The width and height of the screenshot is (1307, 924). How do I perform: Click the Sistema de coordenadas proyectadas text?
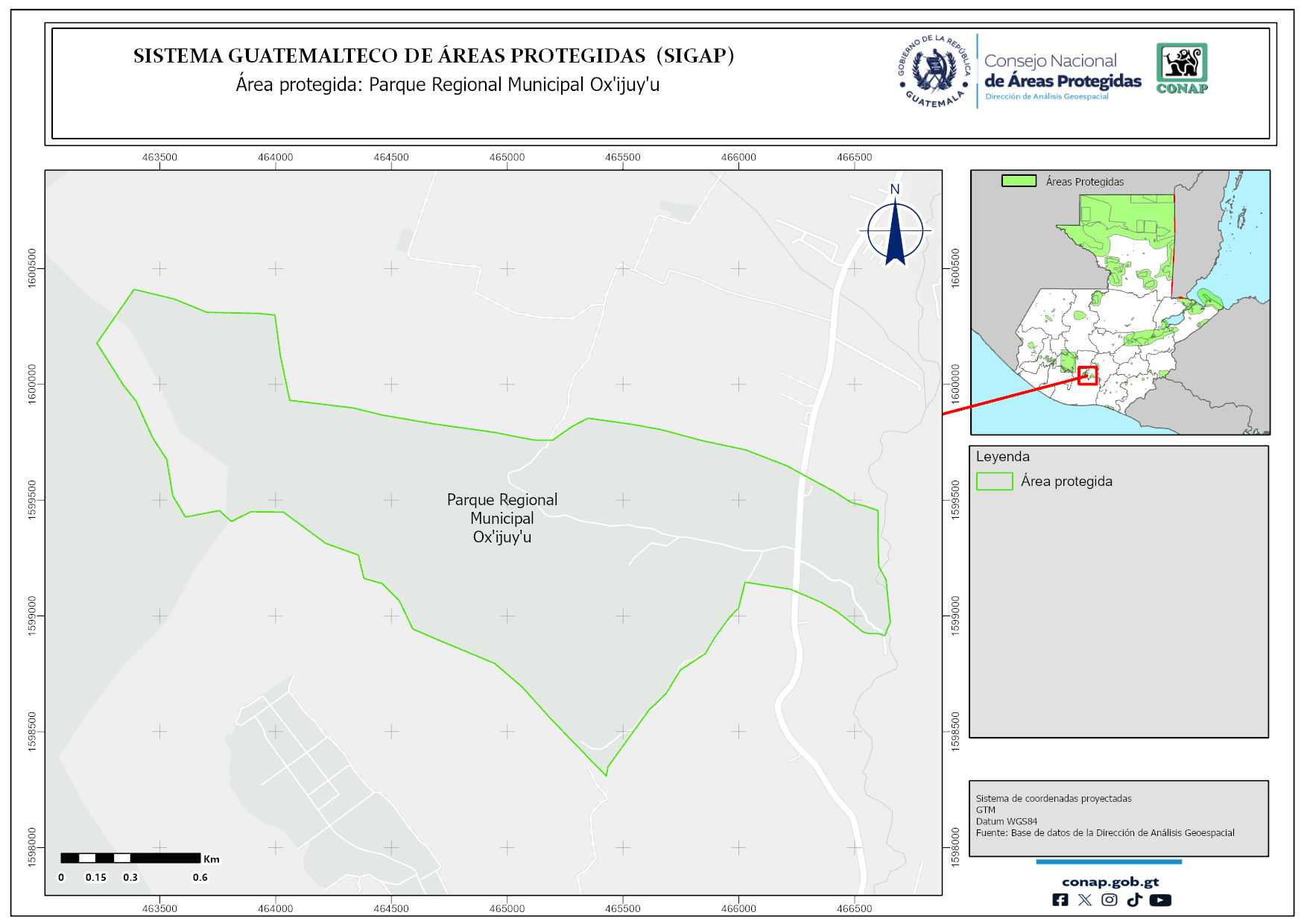pyautogui.click(x=1053, y=798)
